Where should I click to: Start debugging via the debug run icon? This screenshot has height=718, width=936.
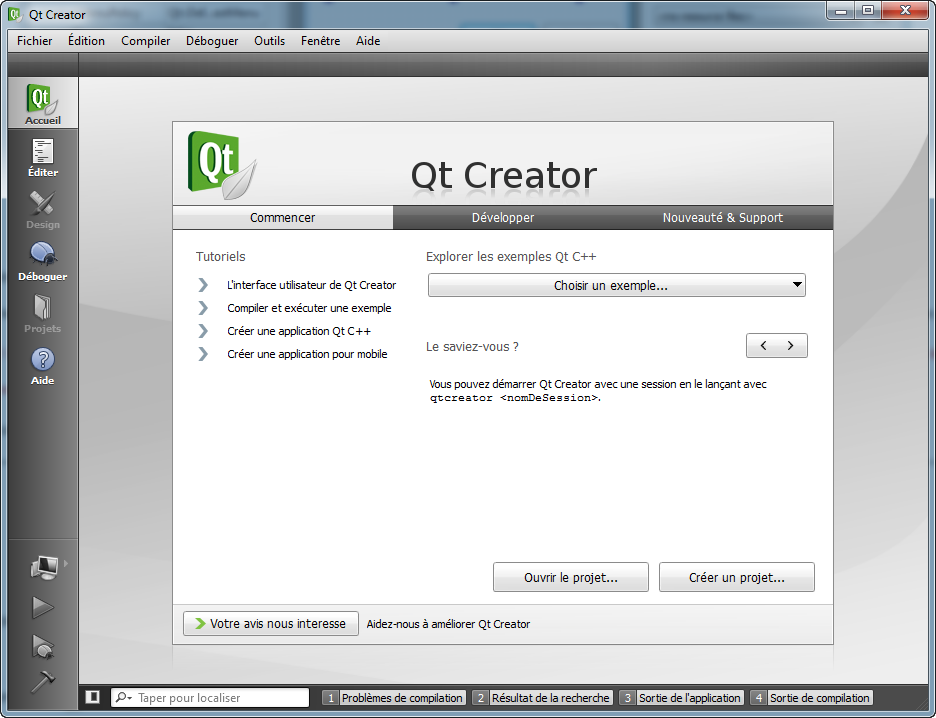click(42, 647)
